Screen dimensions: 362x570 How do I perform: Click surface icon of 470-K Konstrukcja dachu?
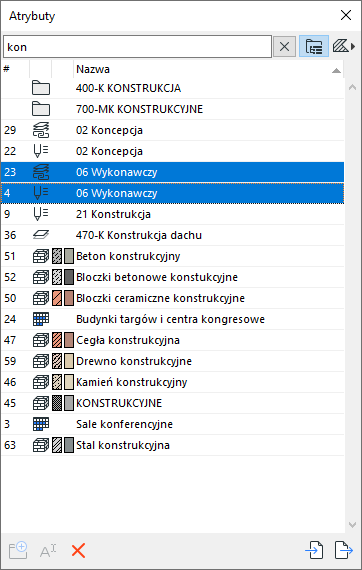tap(41, 235)
